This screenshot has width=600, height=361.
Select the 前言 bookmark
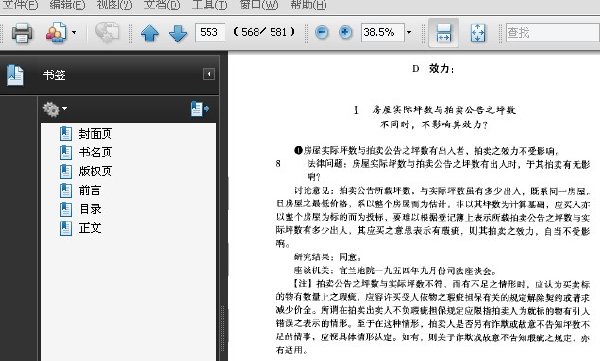point(90,190)
